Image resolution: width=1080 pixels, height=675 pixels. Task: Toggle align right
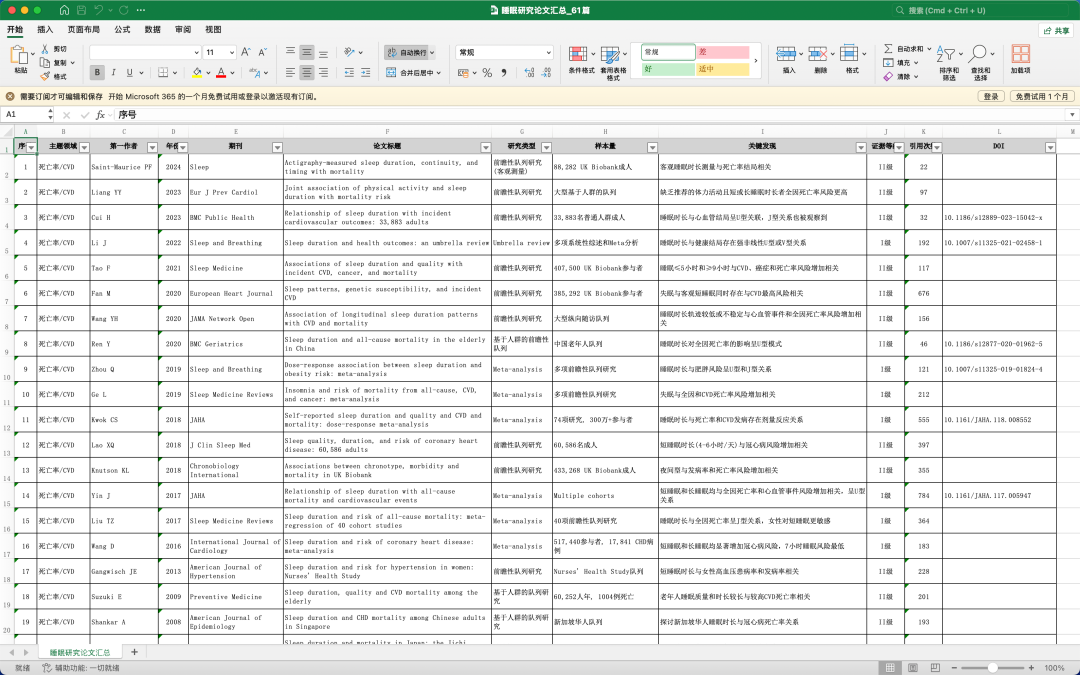(323, 72)
